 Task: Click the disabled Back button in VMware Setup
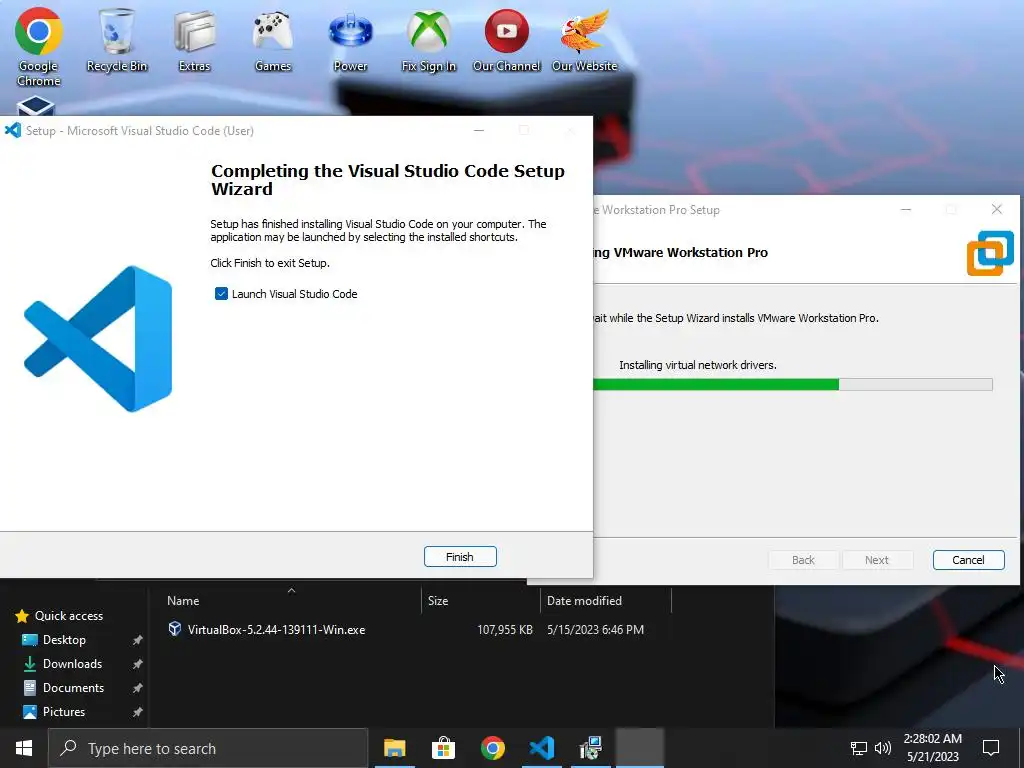pyautogui.click(x=803, y=560)
